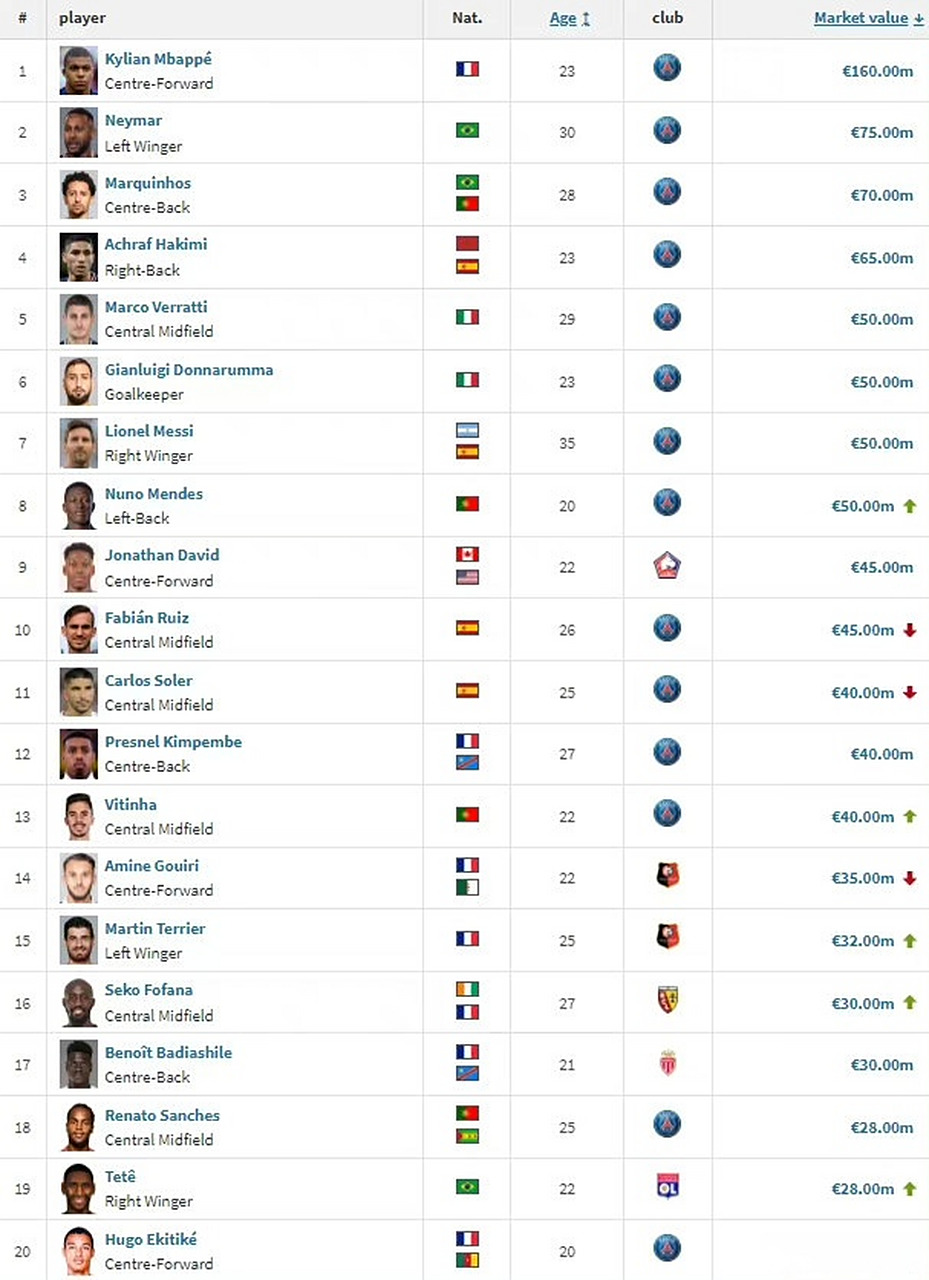Click the green up arrow beside Nuno Mendes' value

[x=909, y=506]
